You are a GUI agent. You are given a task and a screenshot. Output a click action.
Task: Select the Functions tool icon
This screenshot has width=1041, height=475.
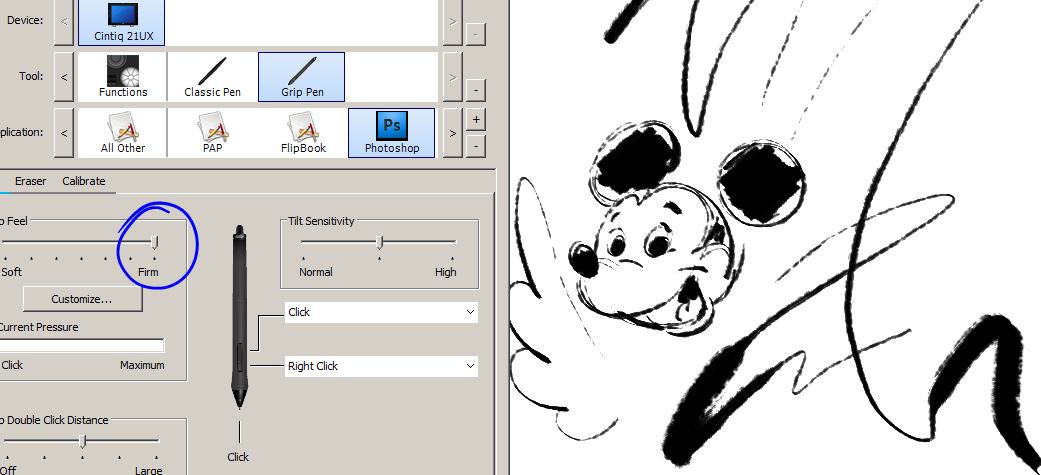coord(123,76)
